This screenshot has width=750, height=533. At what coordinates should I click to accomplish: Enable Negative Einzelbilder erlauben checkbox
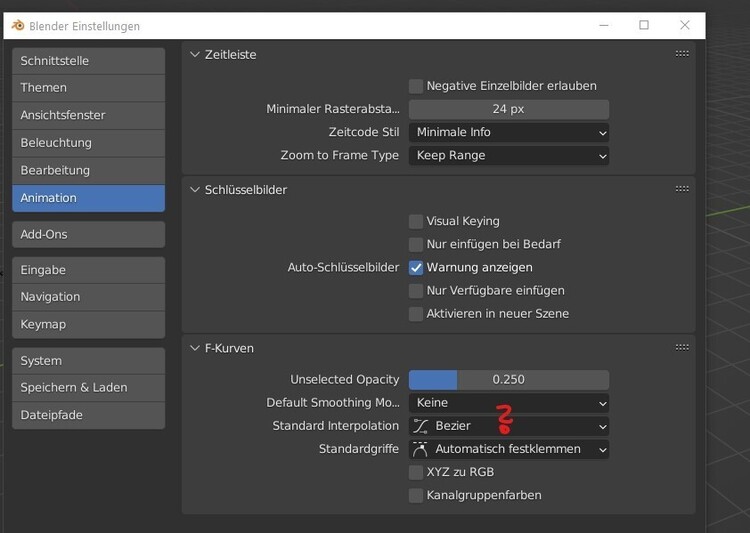tap(416, 86)
